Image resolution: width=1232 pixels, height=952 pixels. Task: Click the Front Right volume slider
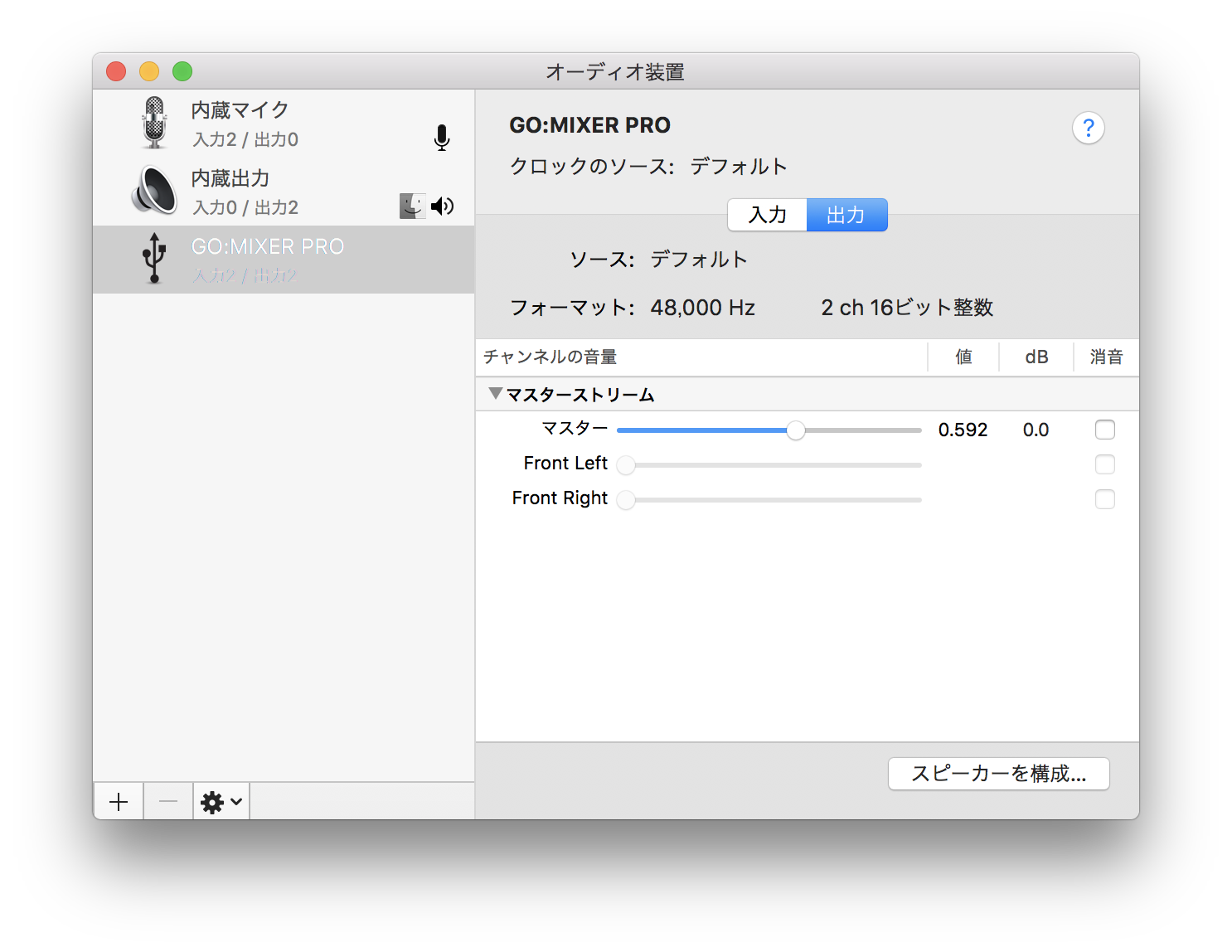point(769,500)
